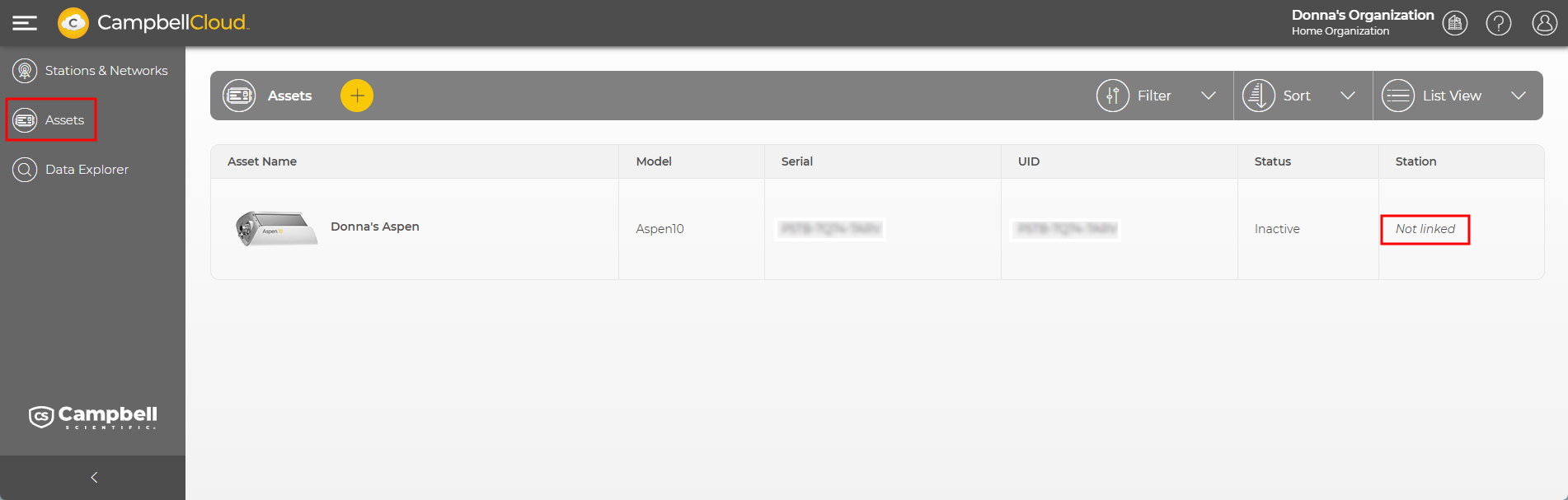
Task: Add a new asset with plus button
Action: (357, 96)
